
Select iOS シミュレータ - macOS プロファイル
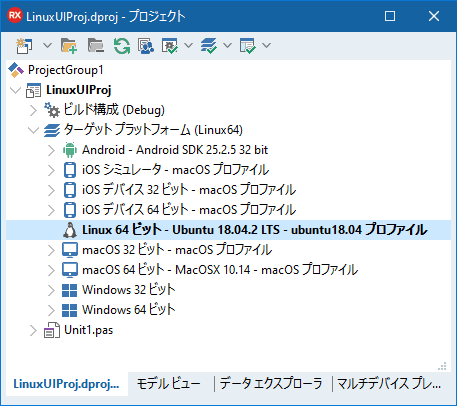[x=175, y=170]
